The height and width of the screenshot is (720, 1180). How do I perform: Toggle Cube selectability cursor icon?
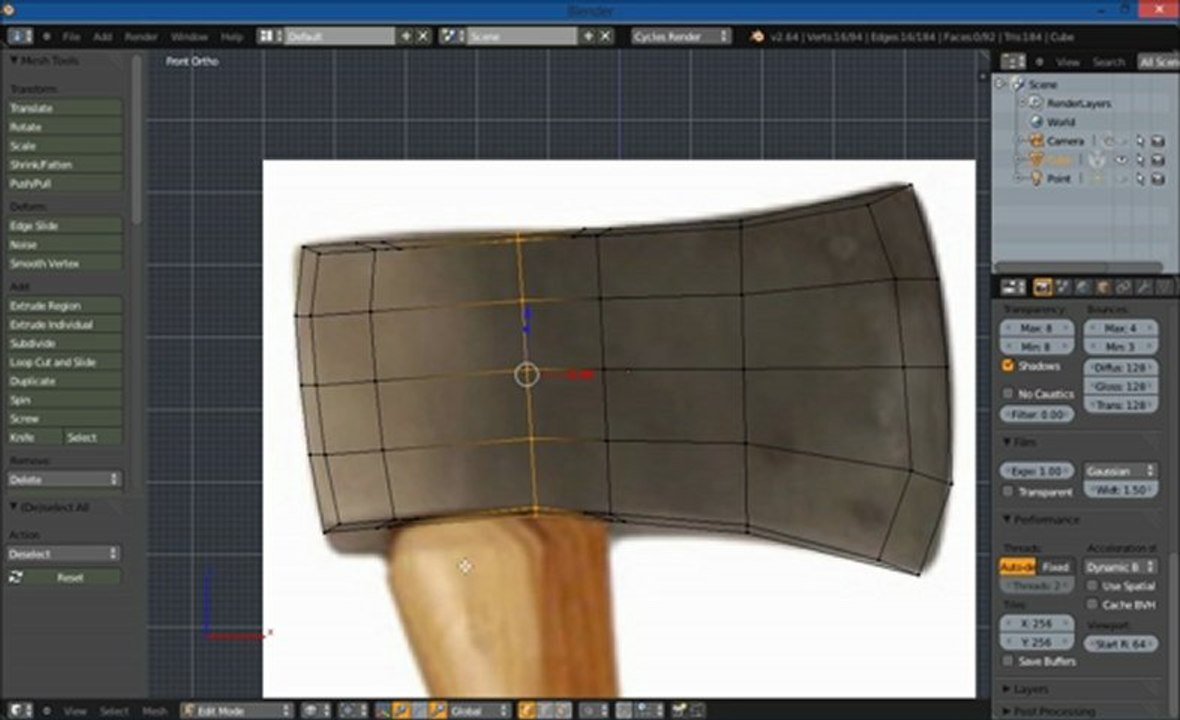point(1139,159)
